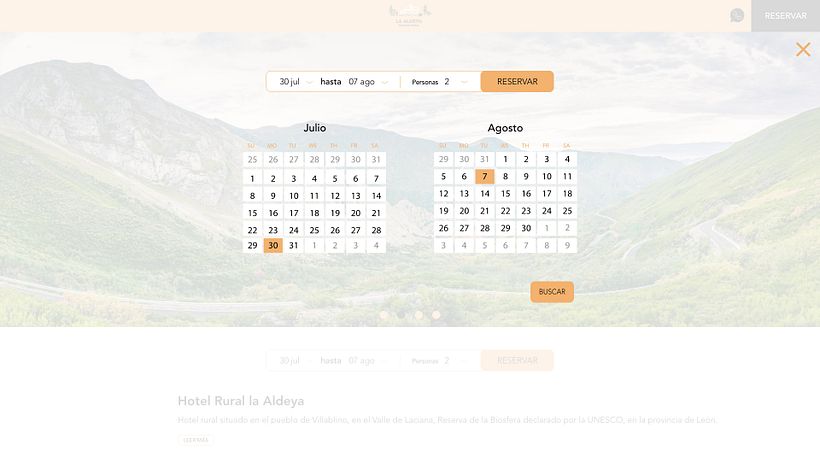Select July 30 highlighted in Julio calendar
Screen dimensions: 820x461
coord(273,245)
